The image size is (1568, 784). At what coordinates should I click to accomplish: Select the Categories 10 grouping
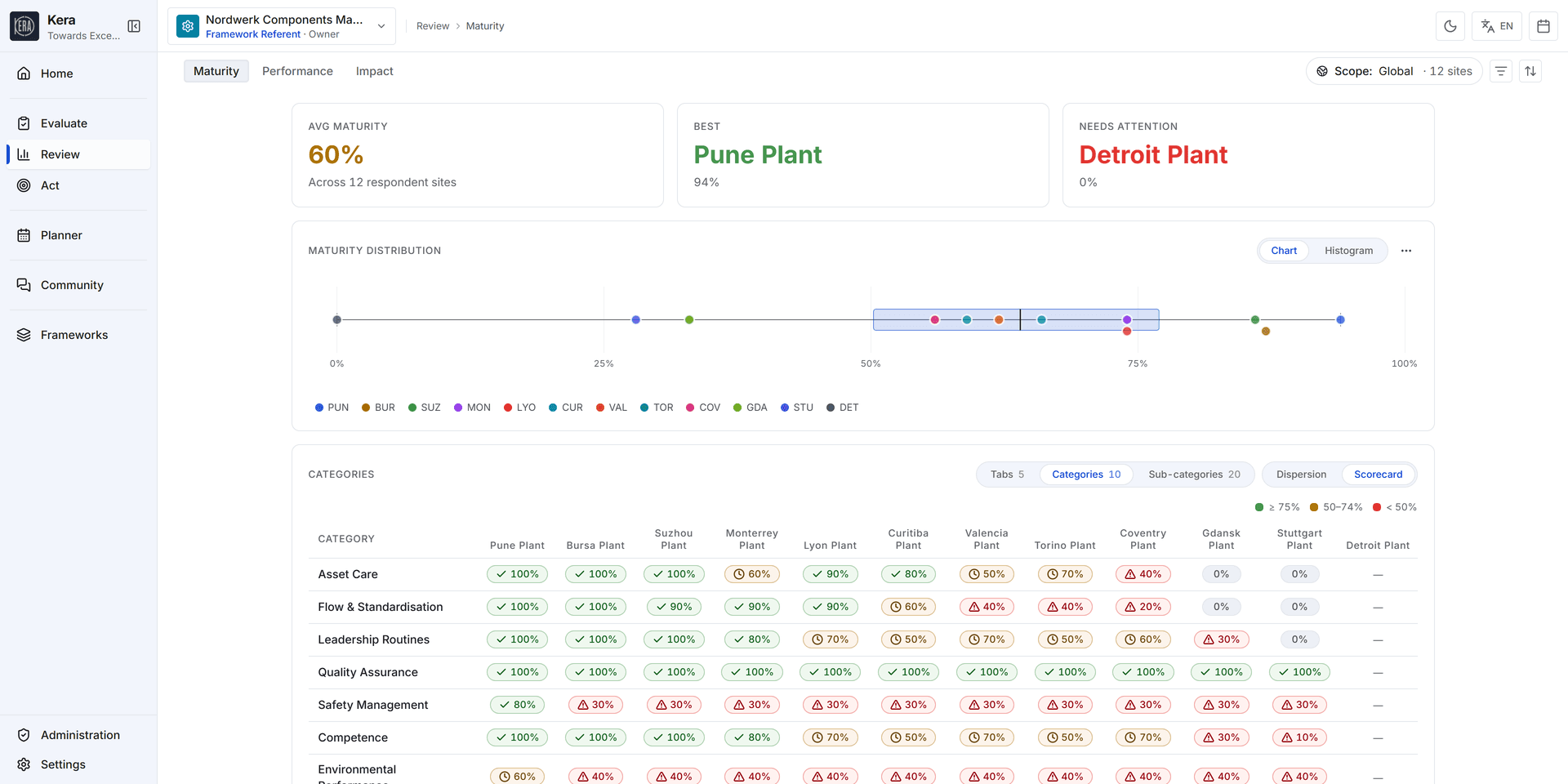(x=1086, y=474)
